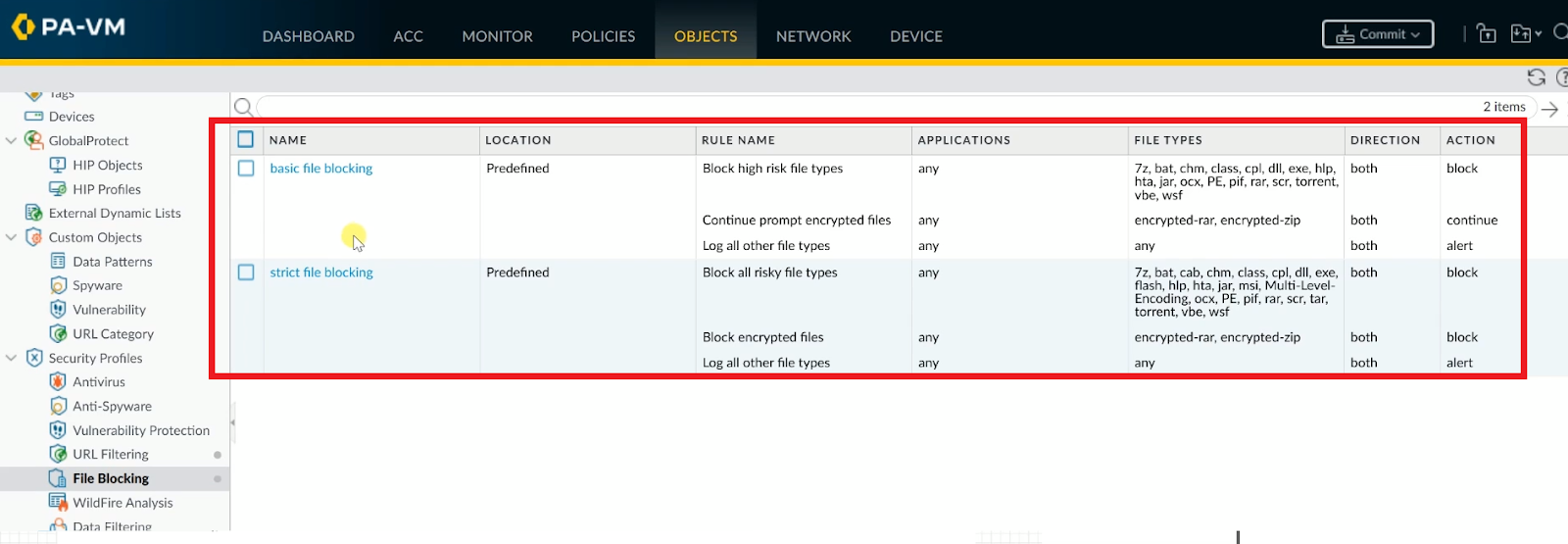Click the URL Filtering icon
The image size is (1568, 544).
(x=58, y=454)
